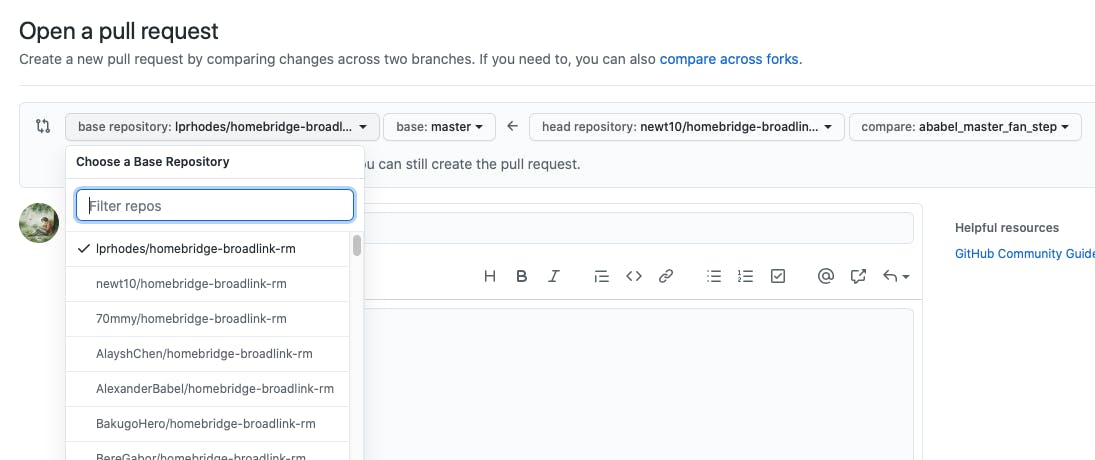The image size is (1095, 460).
Task: Select newt10/homebridge-broadlink-rm repository
Action: 207,284
